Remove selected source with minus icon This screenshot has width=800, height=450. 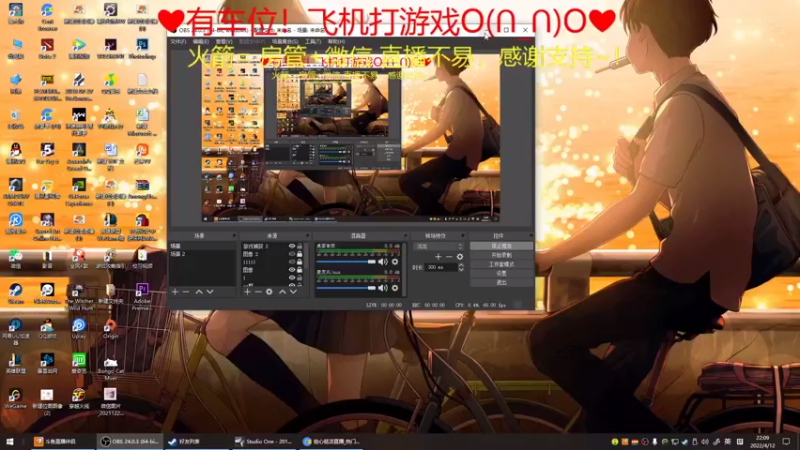click(258, 292)
